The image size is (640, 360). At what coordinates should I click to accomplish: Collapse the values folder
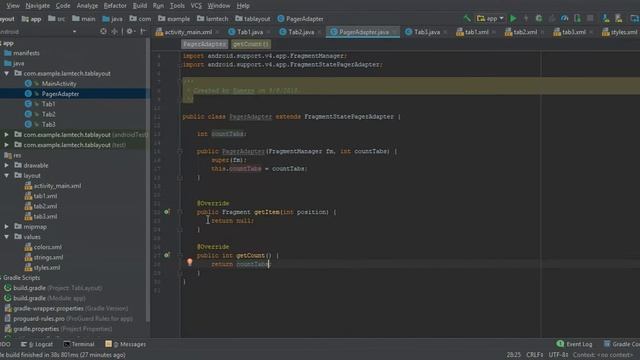(7, 237)
